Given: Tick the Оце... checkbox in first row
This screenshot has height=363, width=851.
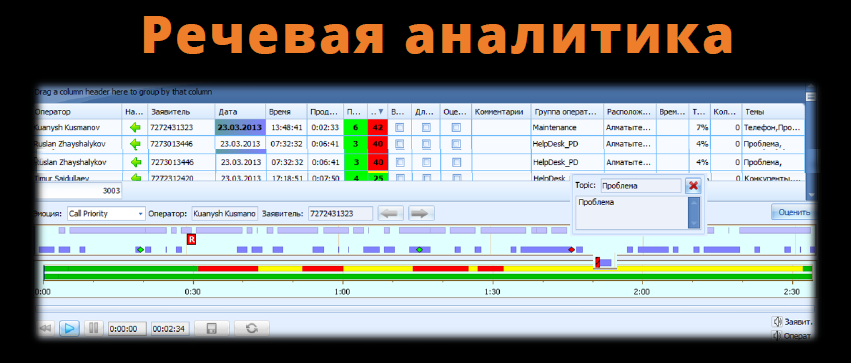Looking at the screenshot, I should click(456, 128).
